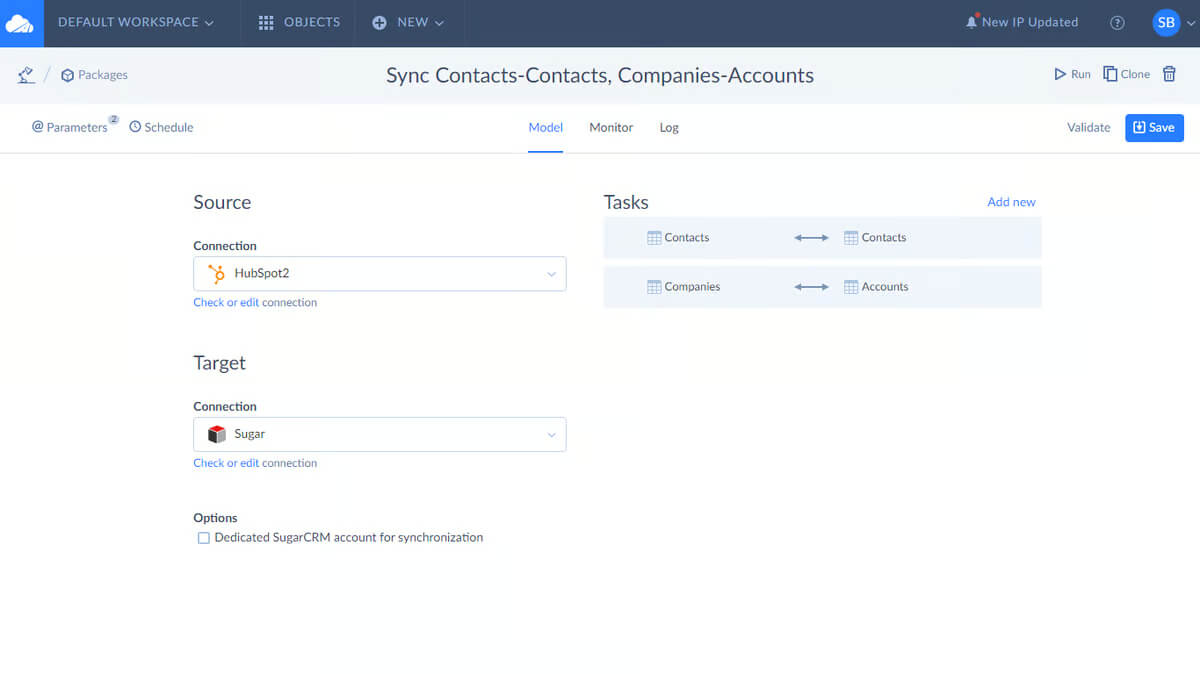The image size is (1200, 674).
Task: Open the HubSpot2 source connection dropdown
Action: coord(380,274)
